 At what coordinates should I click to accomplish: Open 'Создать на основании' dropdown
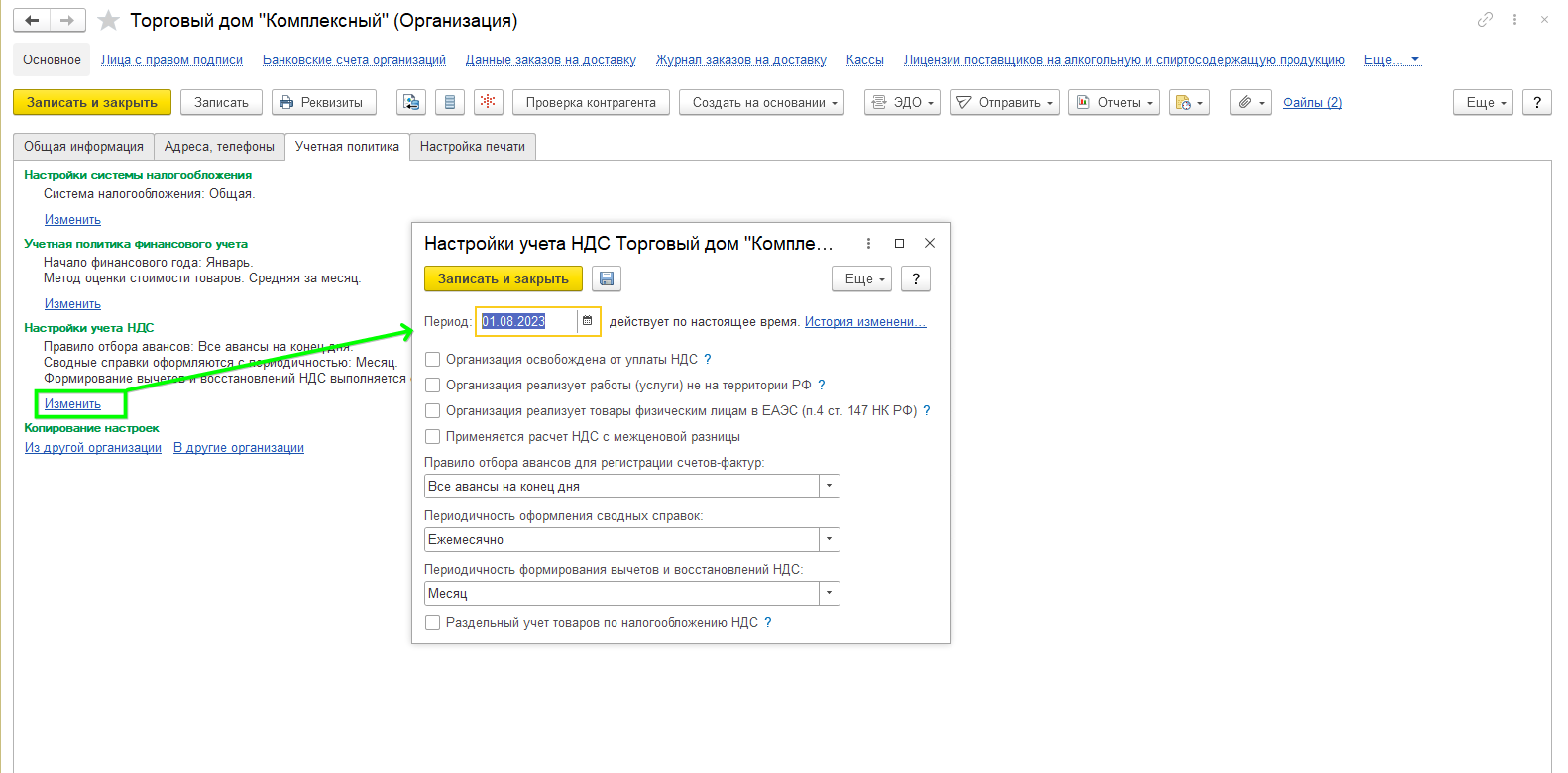(x=761, y=102)
